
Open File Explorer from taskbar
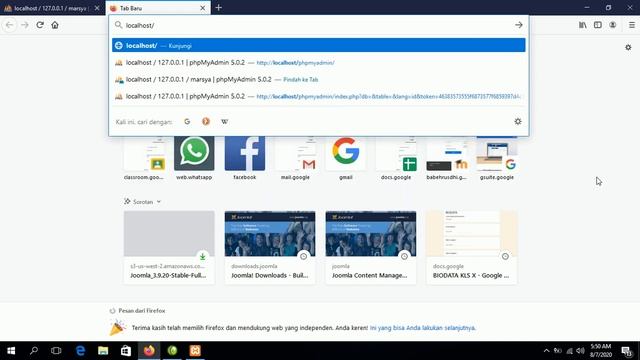103,351
